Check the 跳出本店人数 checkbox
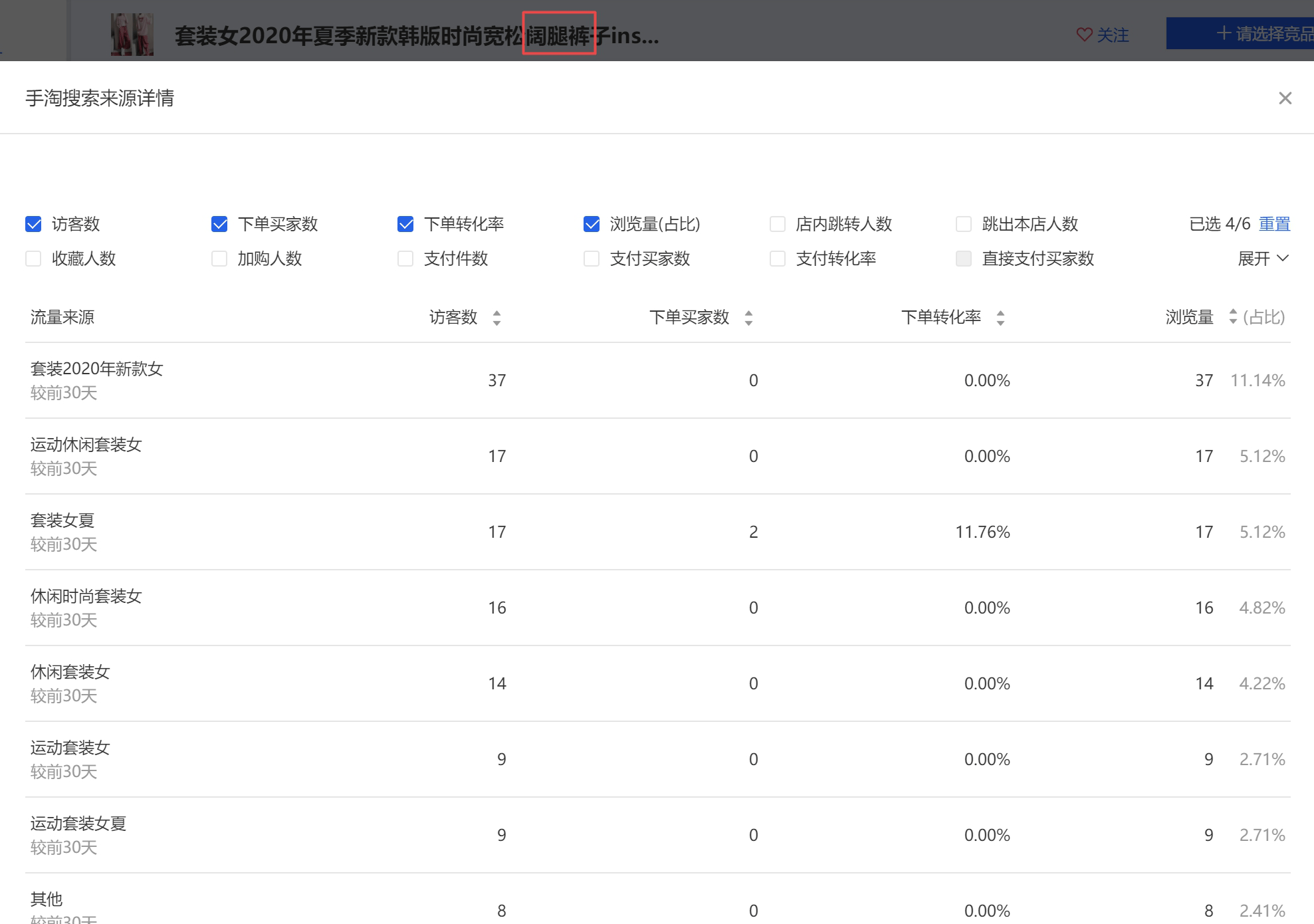The width and height of the screenshot is (1314, 924). pyautogui.click(x=964, y=224)
